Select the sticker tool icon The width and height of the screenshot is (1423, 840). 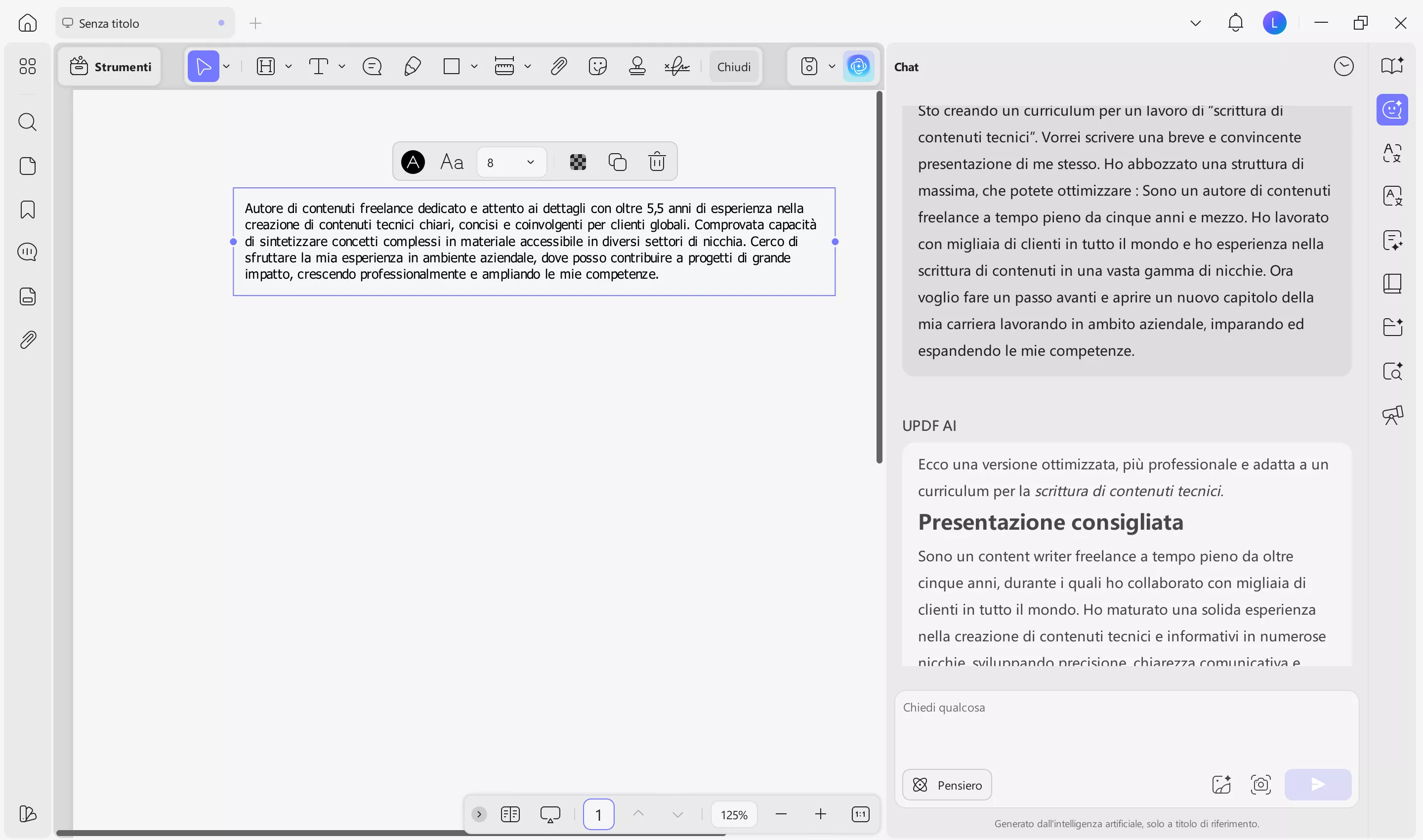(x=597, y=66)
